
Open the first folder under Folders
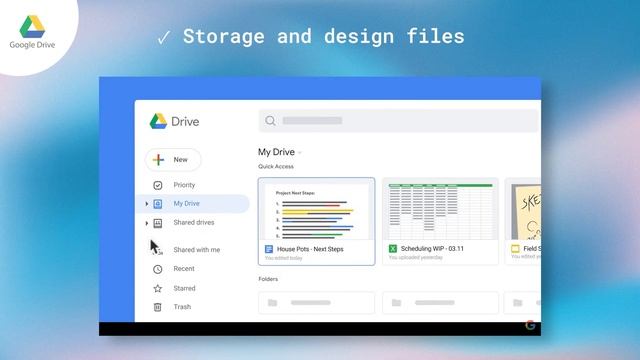[316, 303]
